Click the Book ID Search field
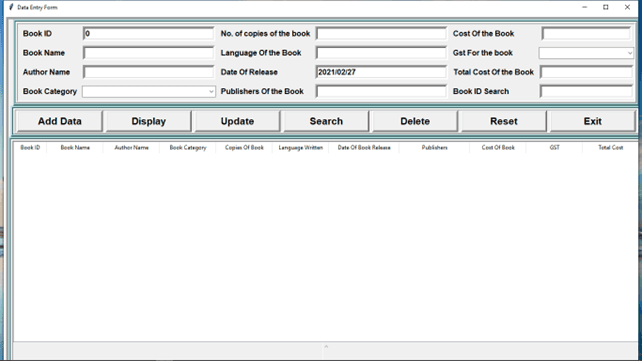This screenshot has height=361, width=642. coord(586,91)
